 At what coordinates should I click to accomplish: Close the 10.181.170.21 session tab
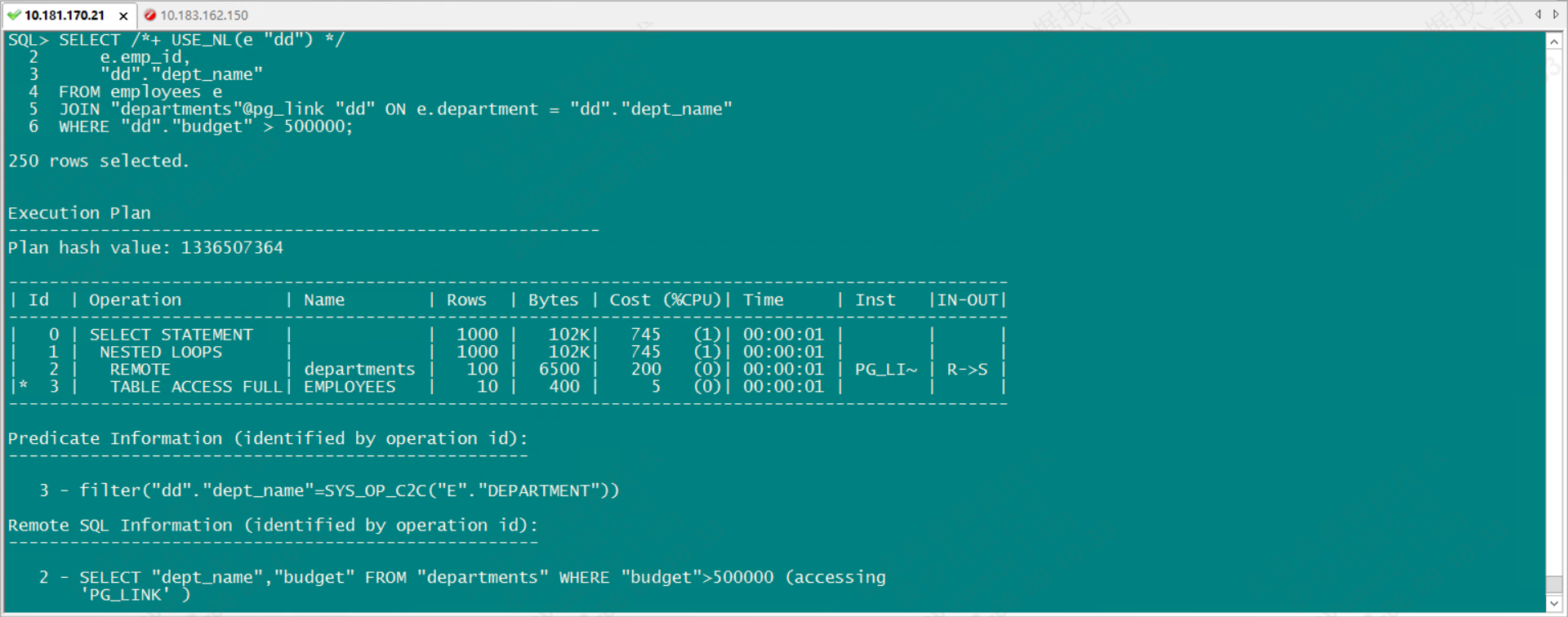click(123, 16)
